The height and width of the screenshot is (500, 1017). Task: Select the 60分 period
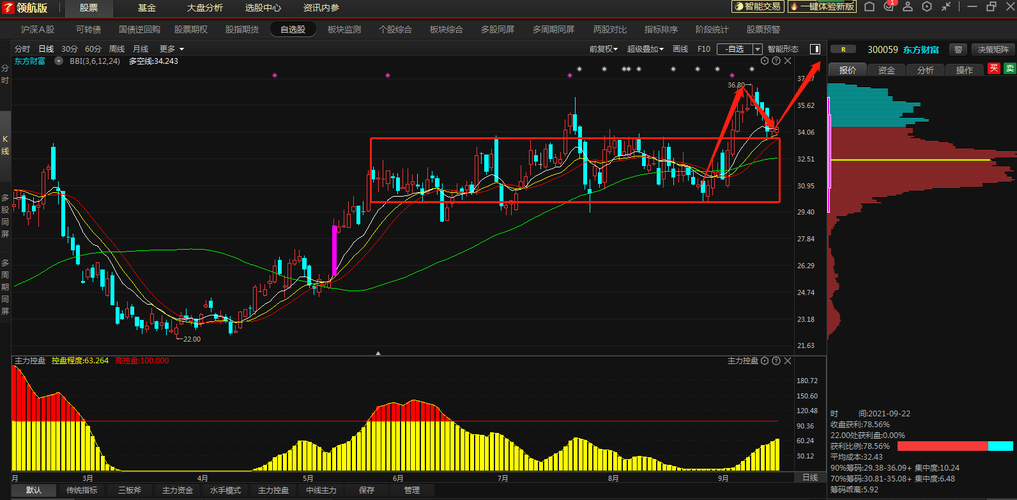(x=93, y=49)
